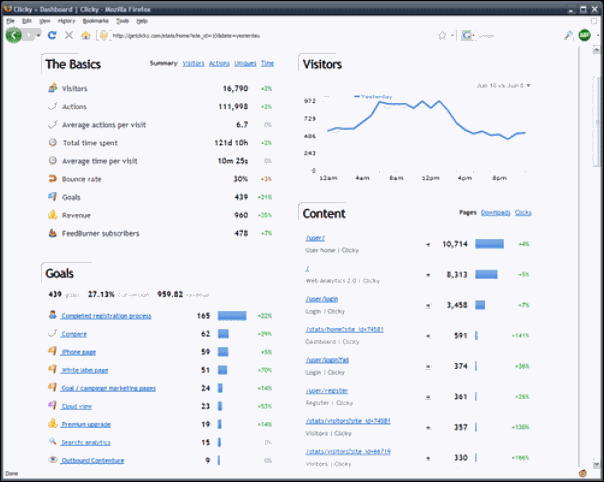
Task: Switch to Clicks tab in Content
Action: [x=523, y=213]
